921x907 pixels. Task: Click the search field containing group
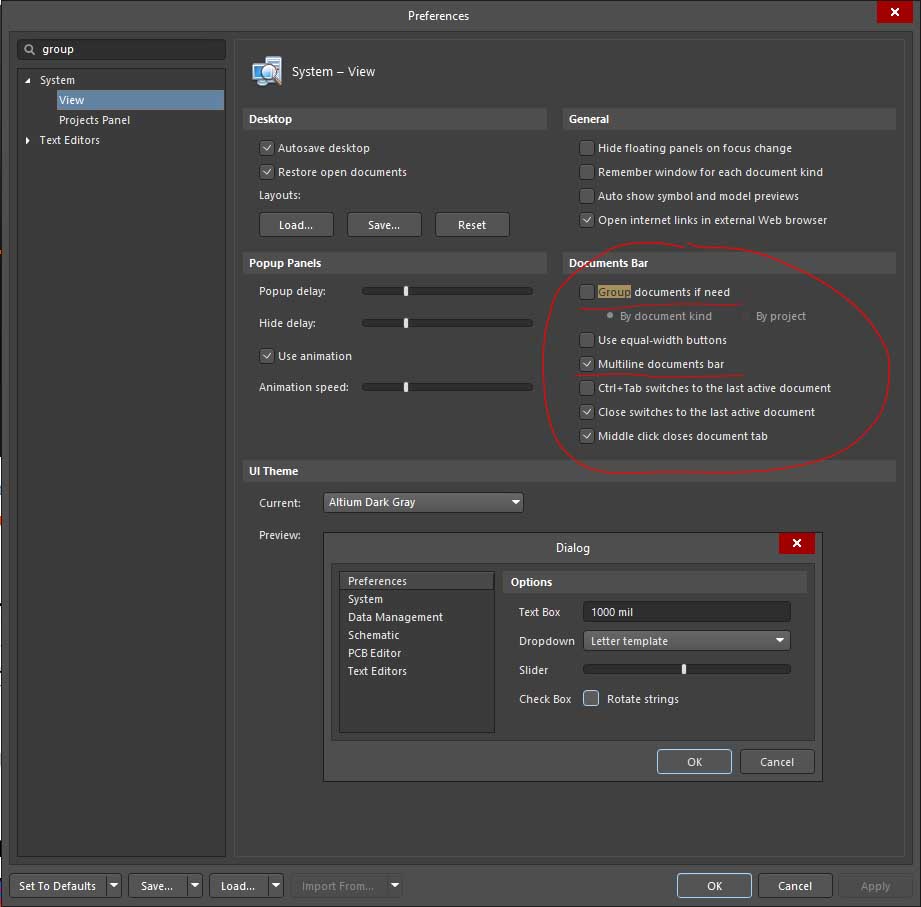[130, 49]
